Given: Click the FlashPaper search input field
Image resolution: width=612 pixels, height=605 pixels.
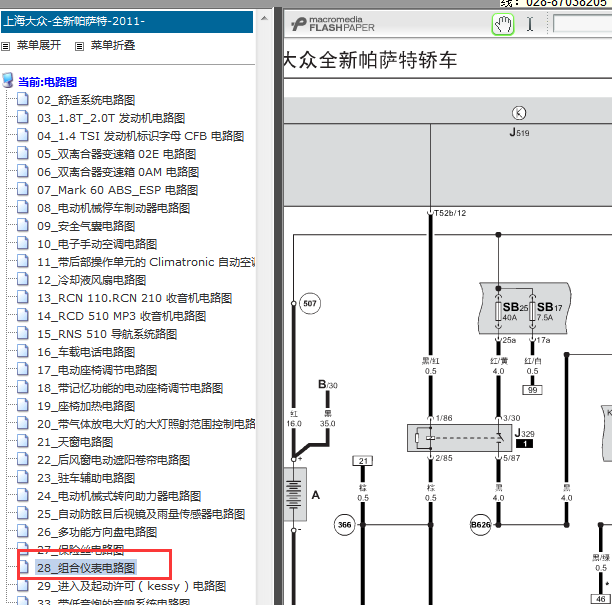Looking at the screenshot, I should click(x=582, y=24).
